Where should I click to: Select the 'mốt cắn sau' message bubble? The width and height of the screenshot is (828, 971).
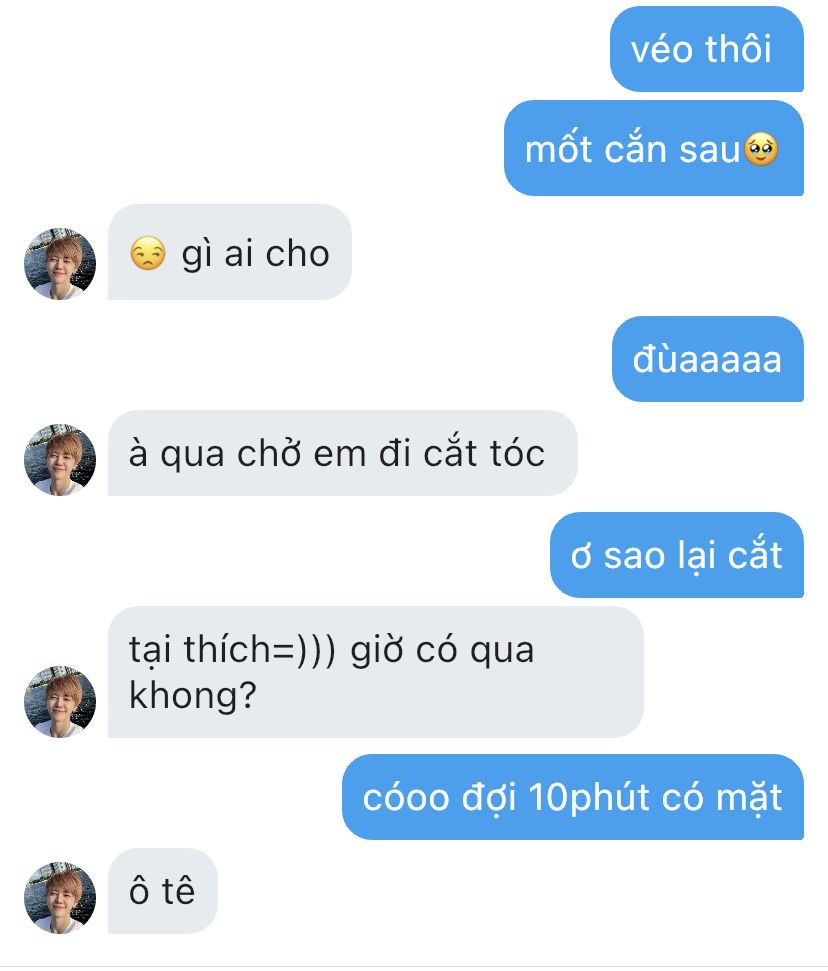(654, 149)
